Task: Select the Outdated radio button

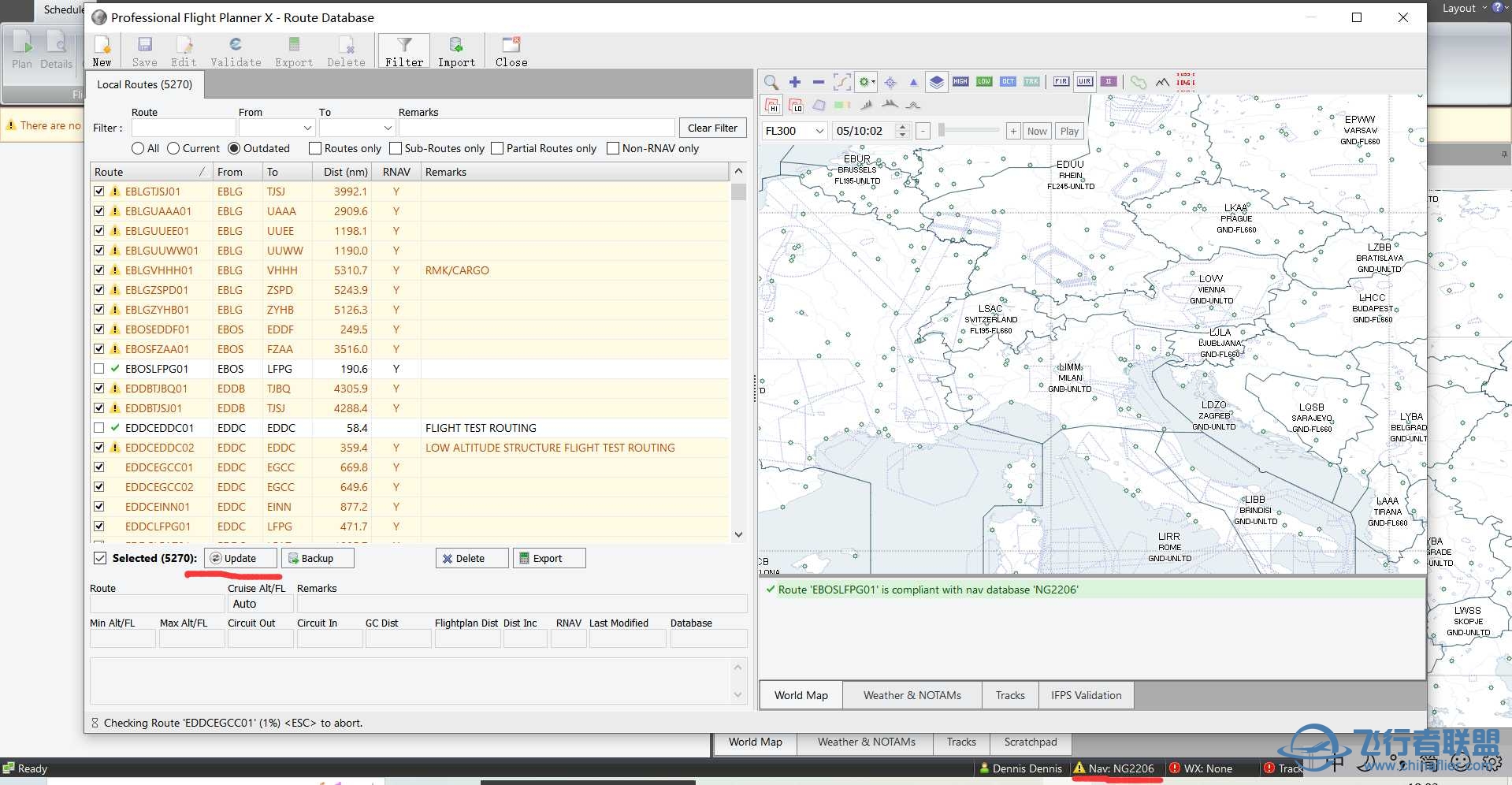Action: (x=234, y=148)
